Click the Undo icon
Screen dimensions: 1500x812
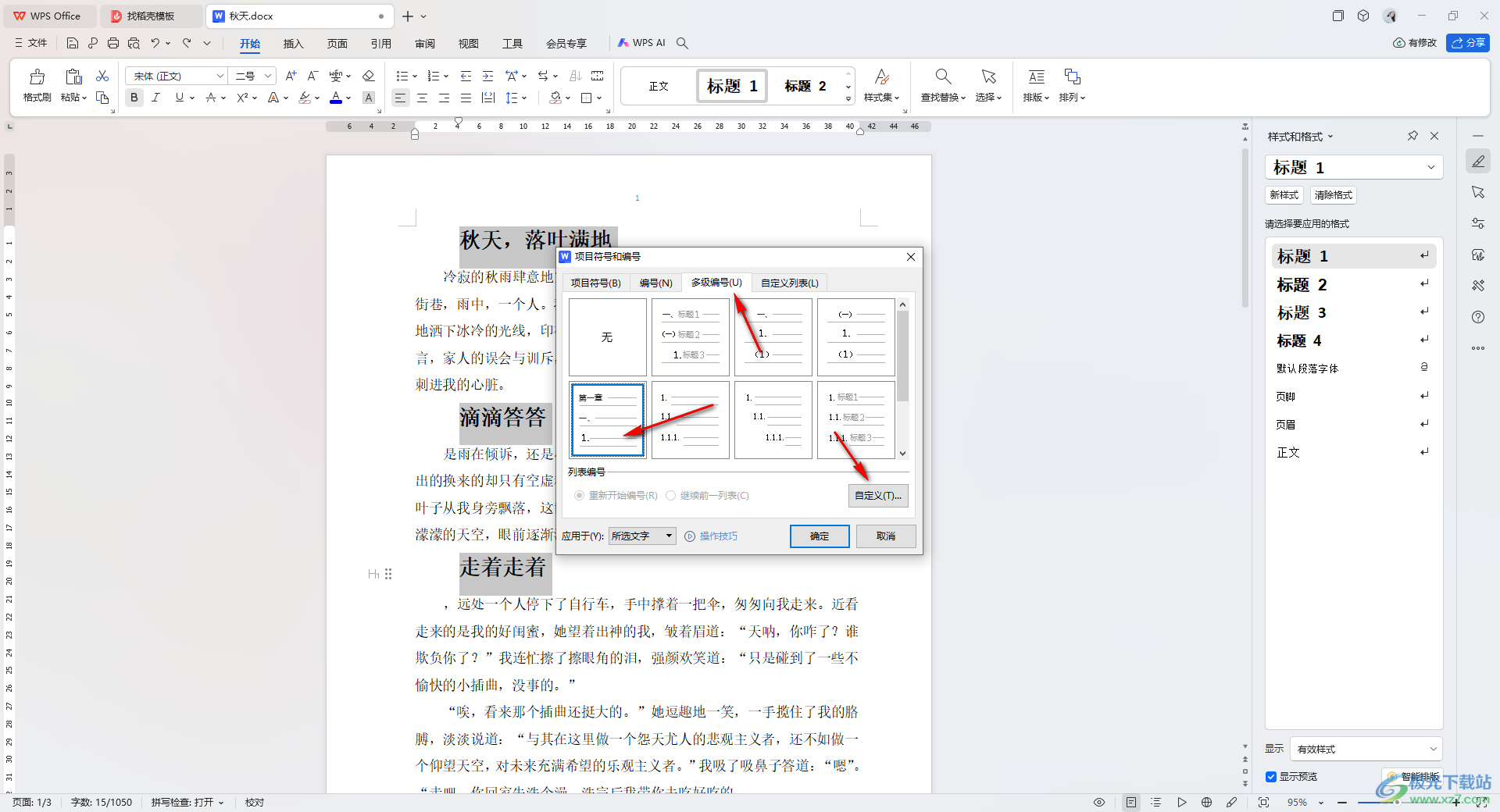(155, 43)
